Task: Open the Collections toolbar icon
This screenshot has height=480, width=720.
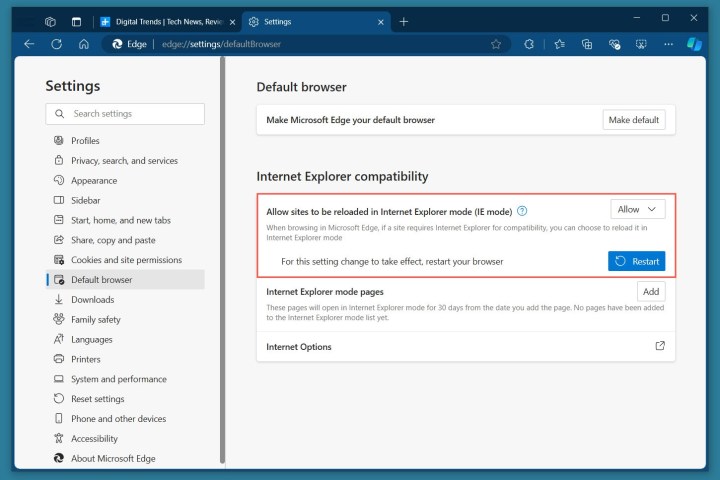Action: point(587,44)
